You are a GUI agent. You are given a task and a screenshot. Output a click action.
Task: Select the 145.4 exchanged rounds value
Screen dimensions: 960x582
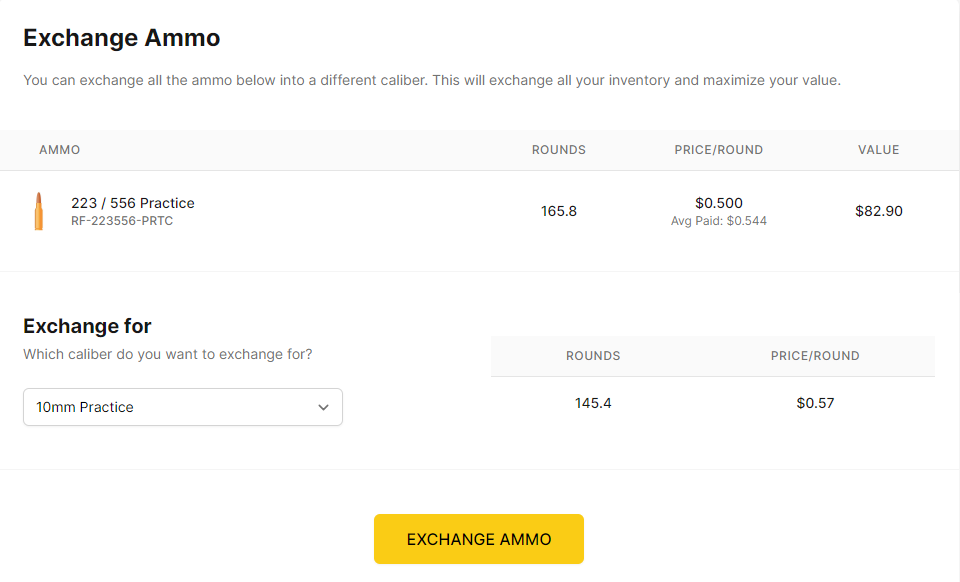point(593,403)
